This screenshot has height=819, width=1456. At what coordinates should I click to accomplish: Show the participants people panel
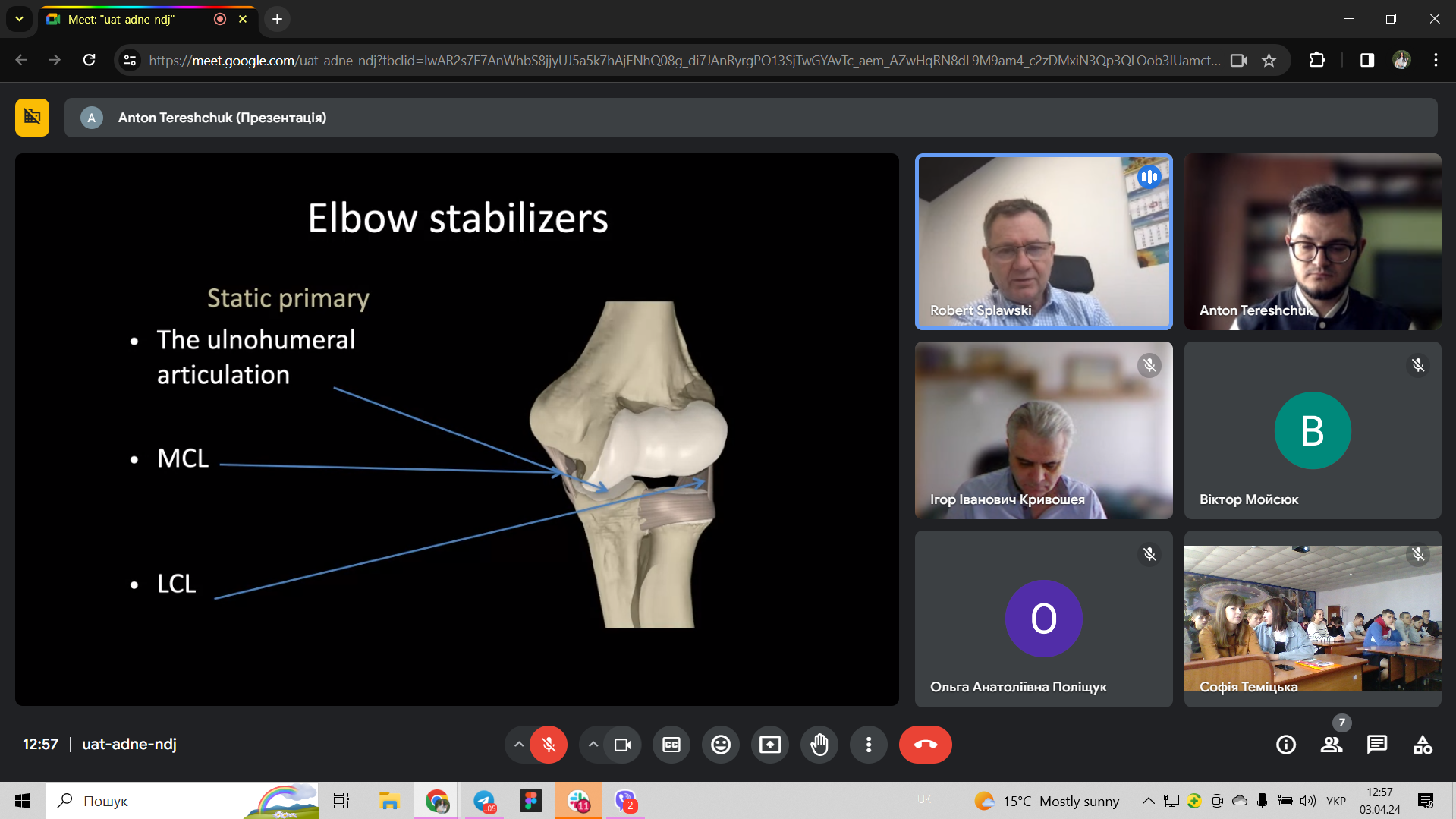pyautogui.click(x=1332, y=745)
